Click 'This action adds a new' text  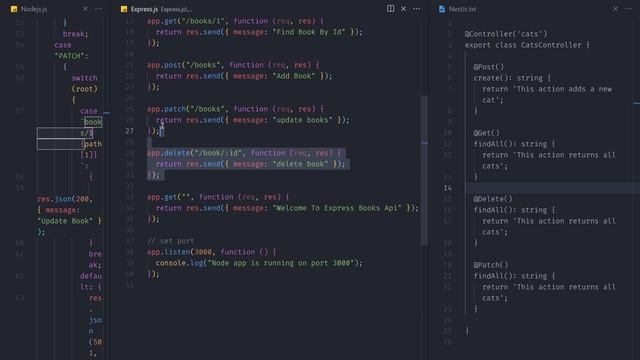coord(562,89)
